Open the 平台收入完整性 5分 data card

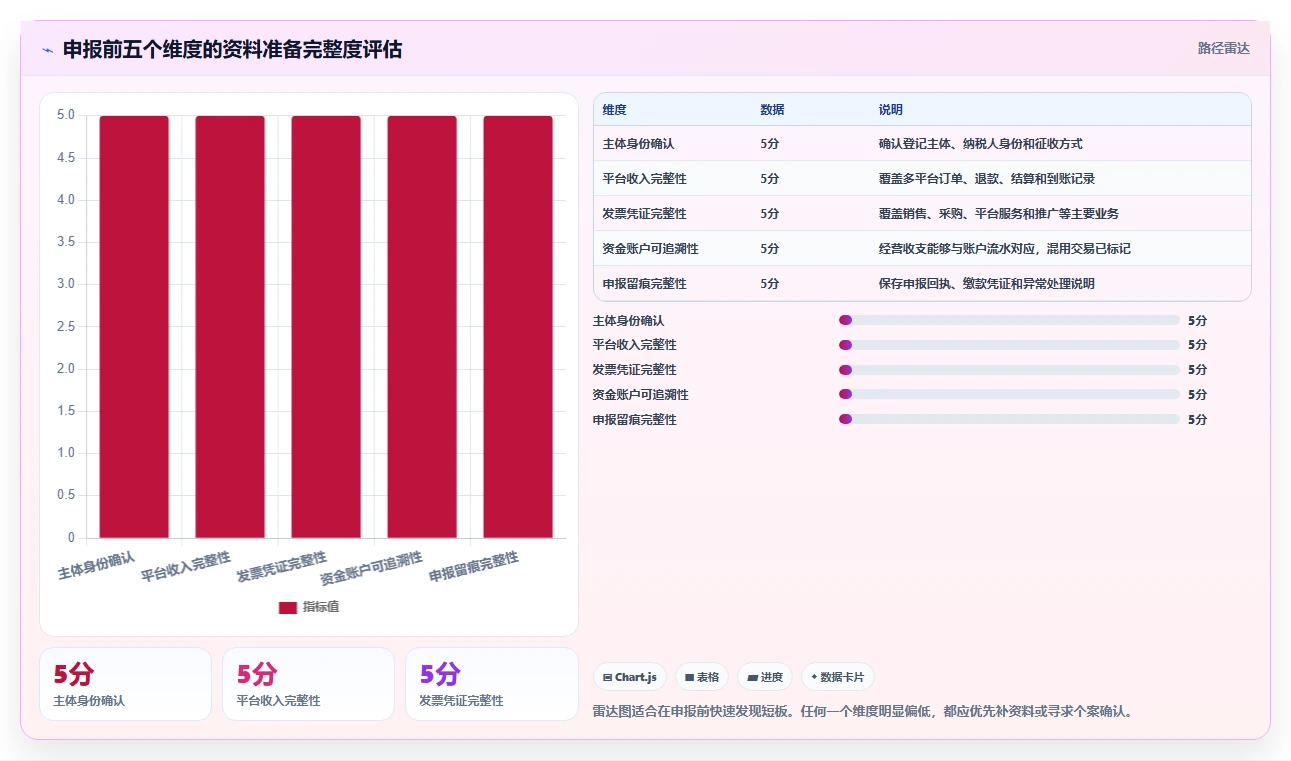pos(308,684)
